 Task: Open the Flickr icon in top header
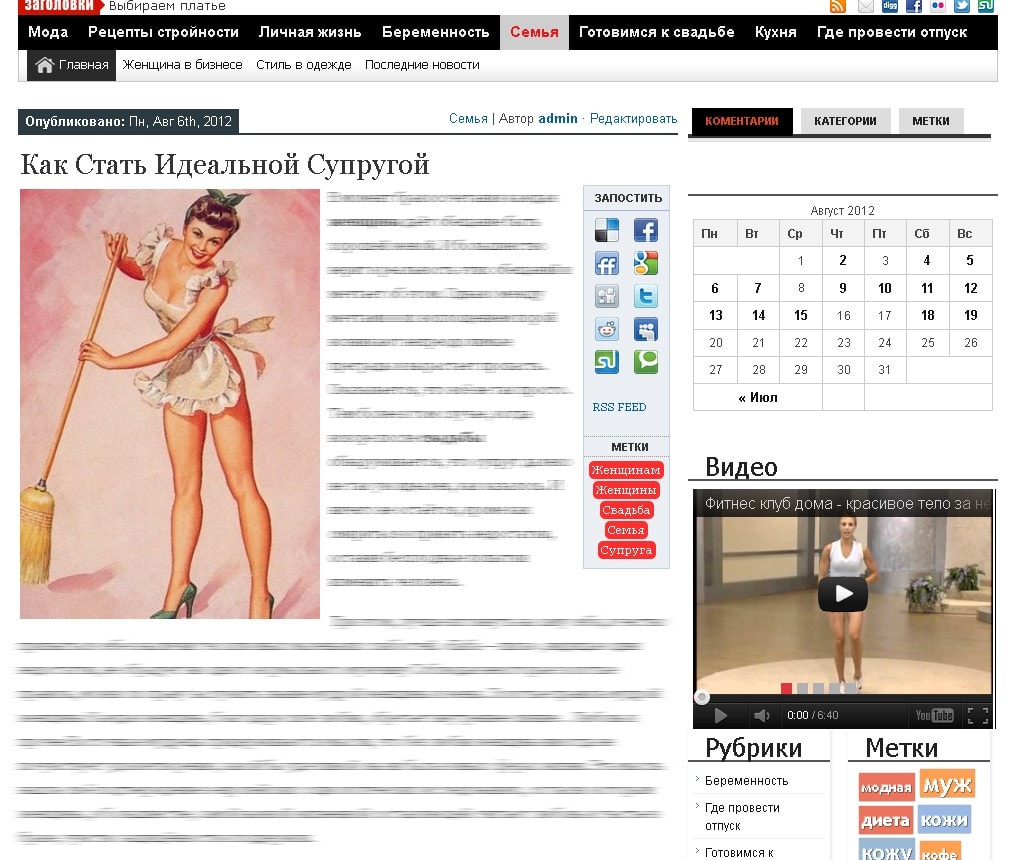pyautogui.click(x=937, y=6)
